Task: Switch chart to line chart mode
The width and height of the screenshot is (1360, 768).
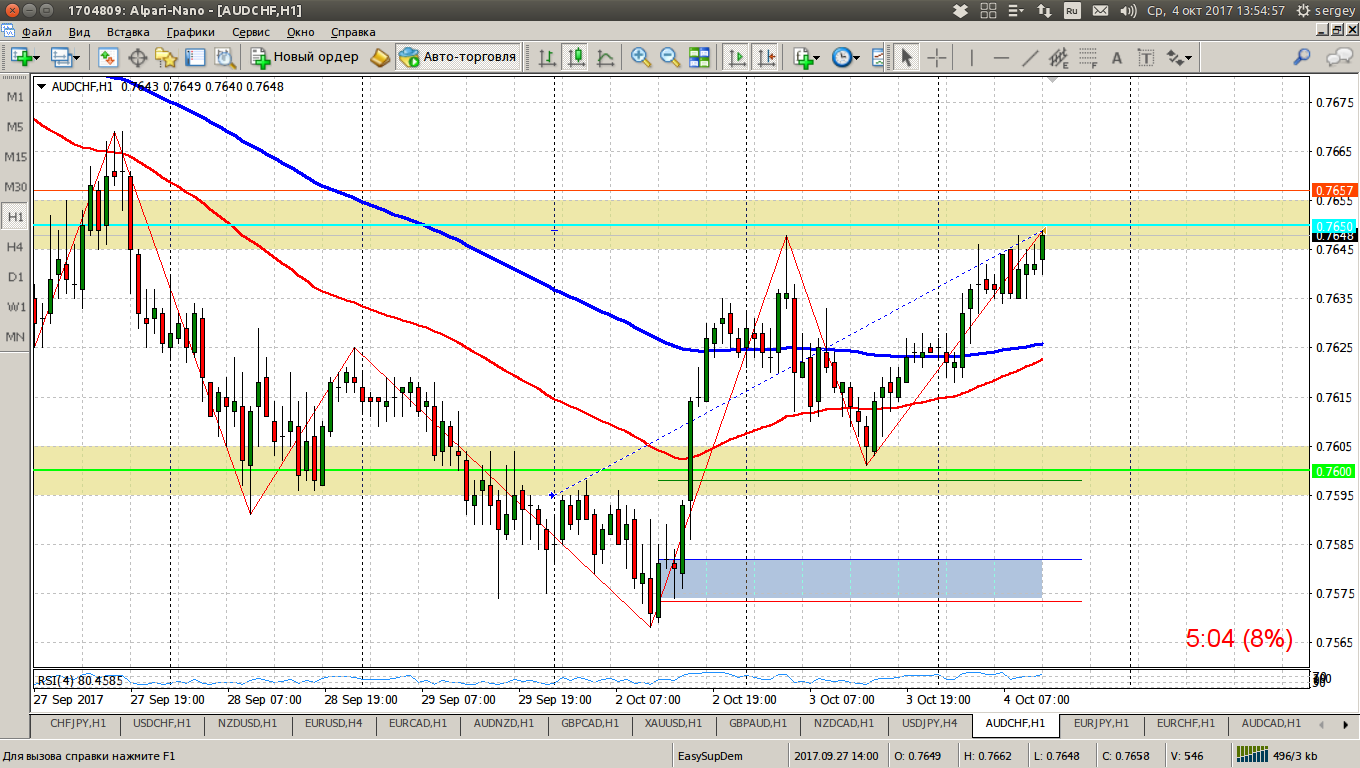Action: 605,57
